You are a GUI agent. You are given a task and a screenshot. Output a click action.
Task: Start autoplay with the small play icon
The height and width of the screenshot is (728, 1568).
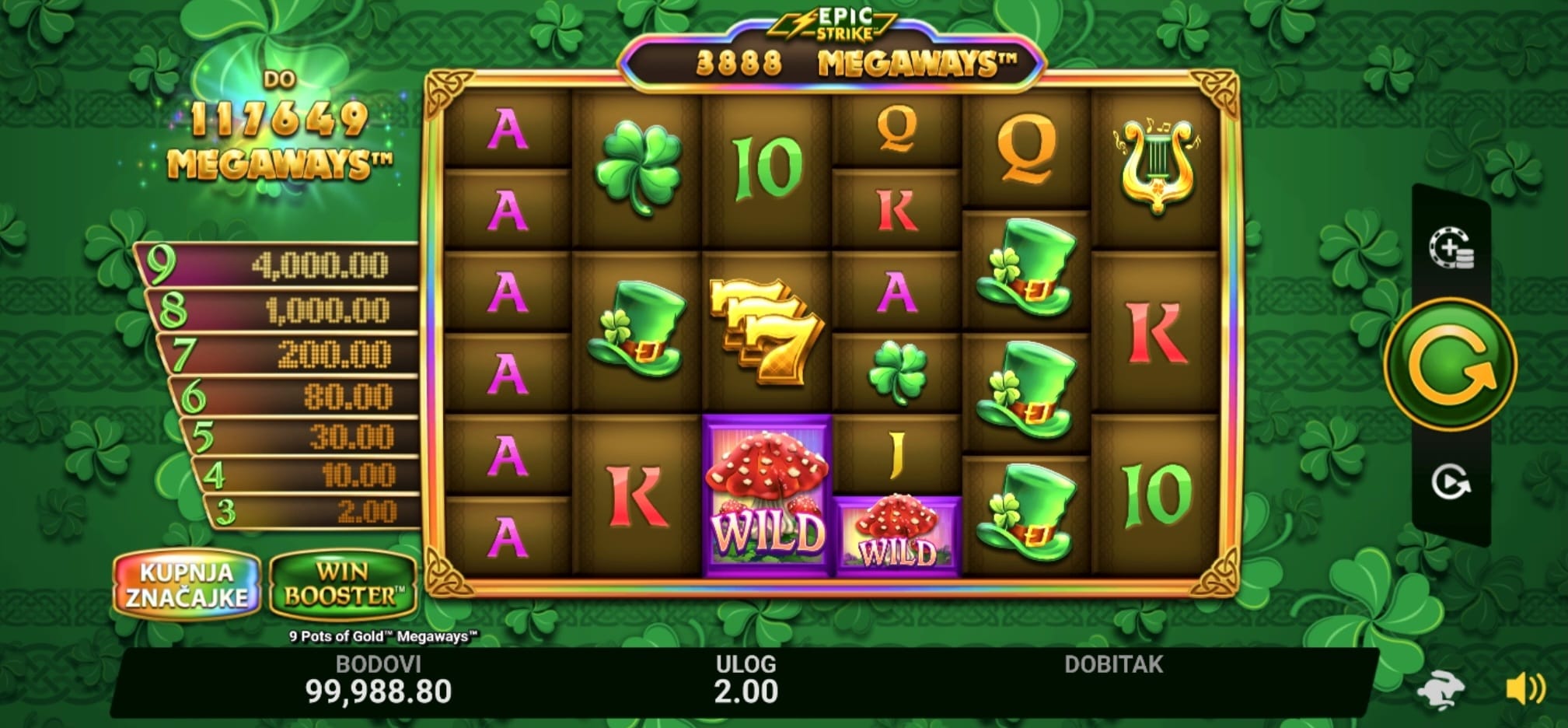coord(1451,483)
